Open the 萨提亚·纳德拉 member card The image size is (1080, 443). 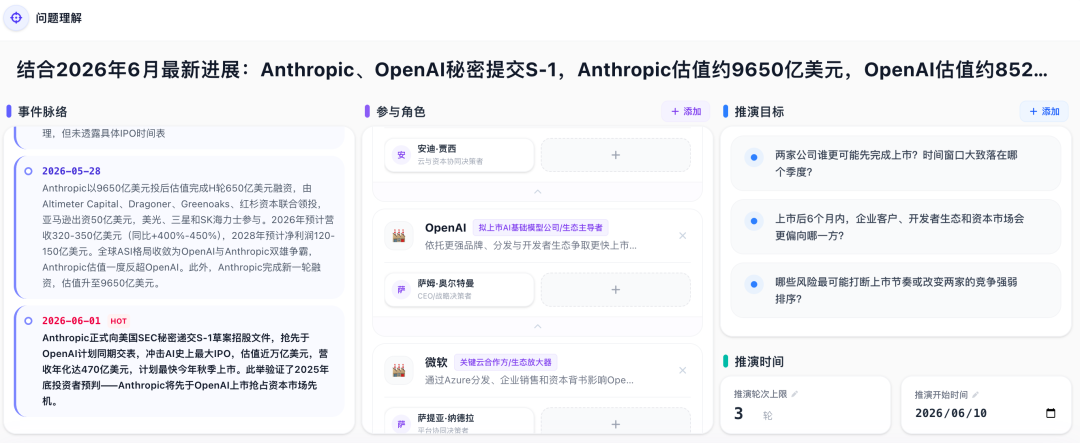coord(459,423)
